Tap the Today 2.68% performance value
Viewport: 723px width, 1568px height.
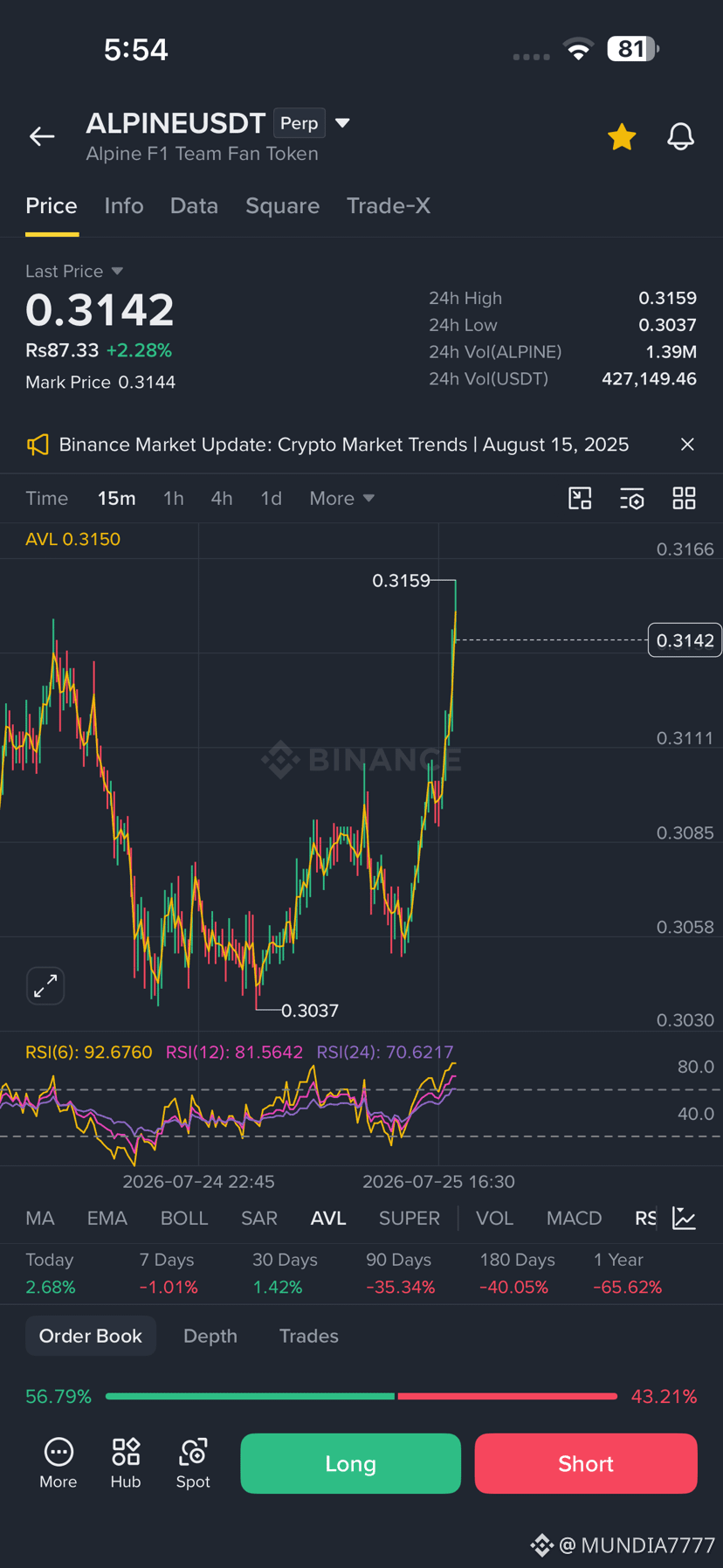[51, 1288]
